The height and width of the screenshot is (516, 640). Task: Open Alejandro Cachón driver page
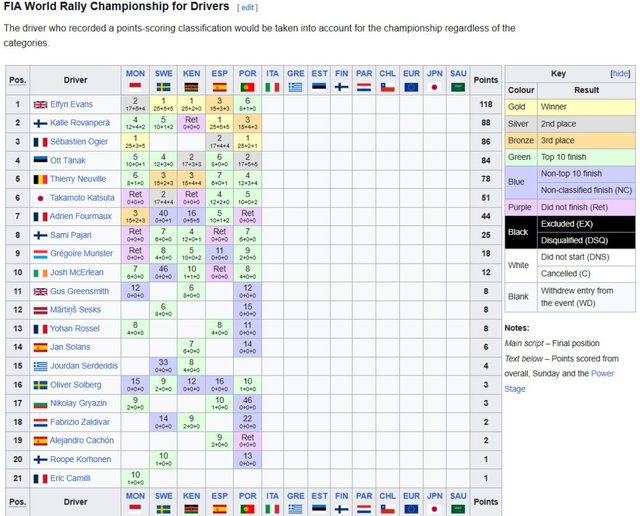(x=82, y=440)
